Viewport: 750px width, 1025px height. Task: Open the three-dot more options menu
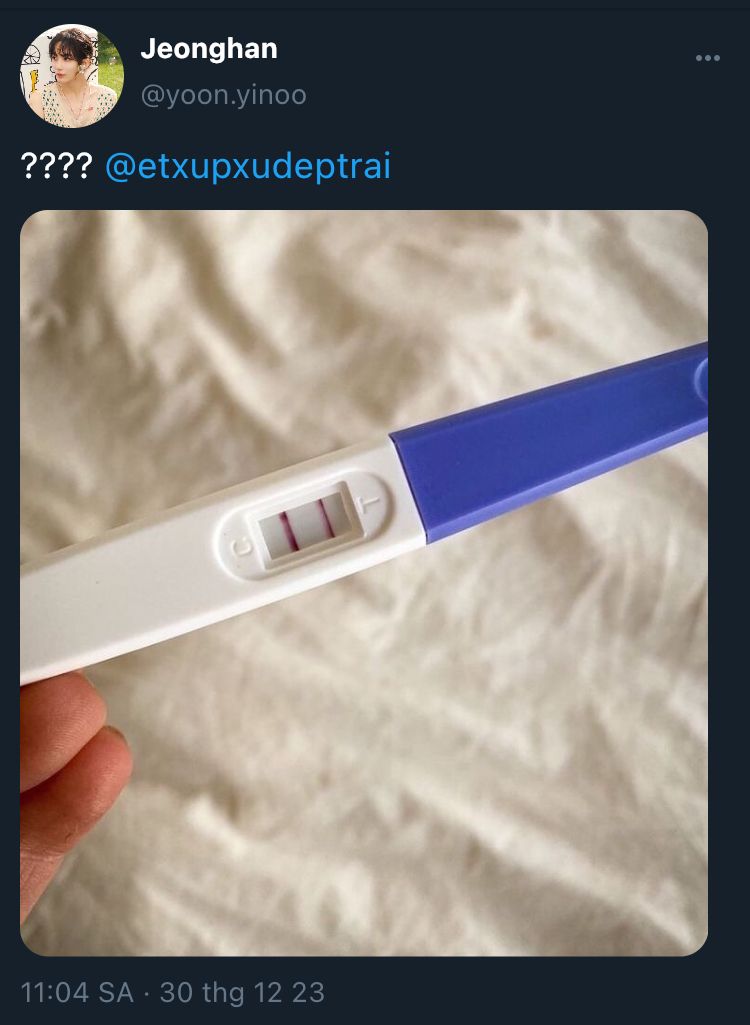pyautogui.click(x=707, y=59)
